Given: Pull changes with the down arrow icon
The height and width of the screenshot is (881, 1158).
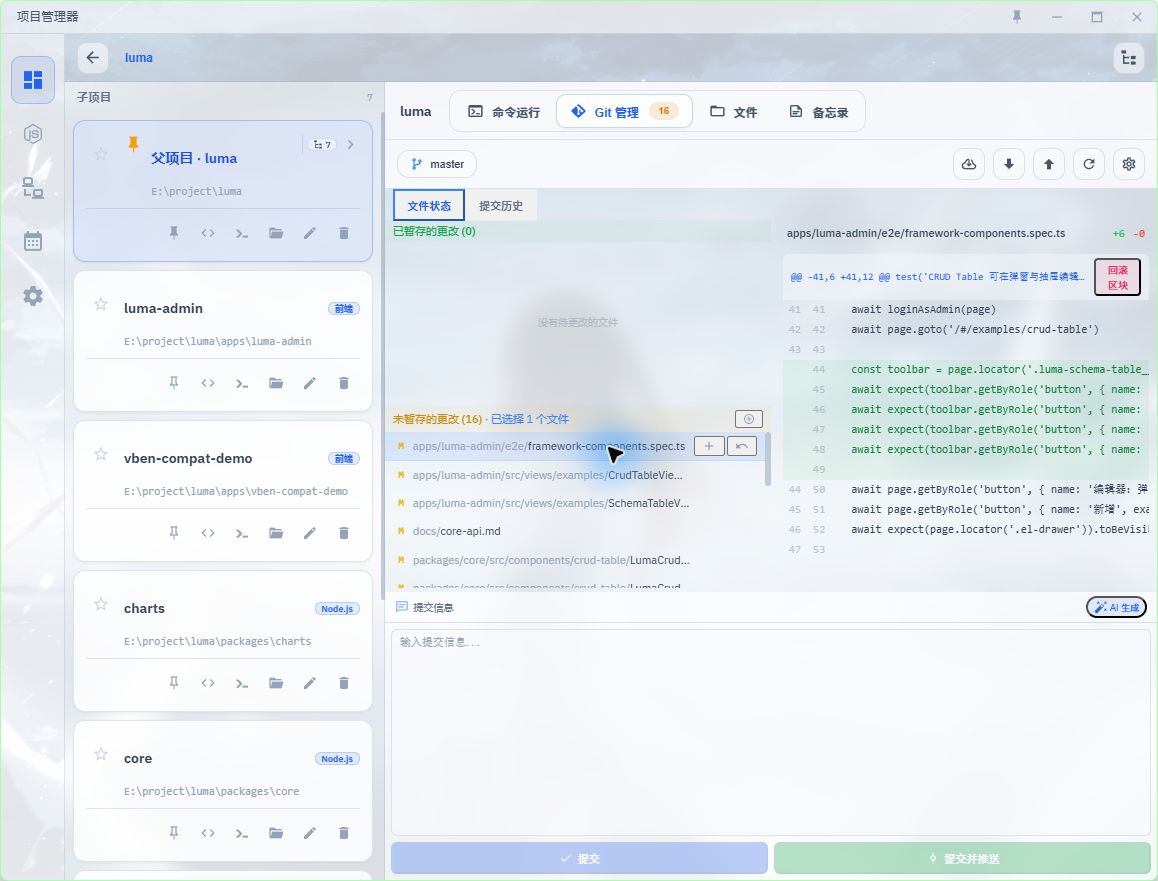Looking at the screenshot, I should [x=1009, y=164].
